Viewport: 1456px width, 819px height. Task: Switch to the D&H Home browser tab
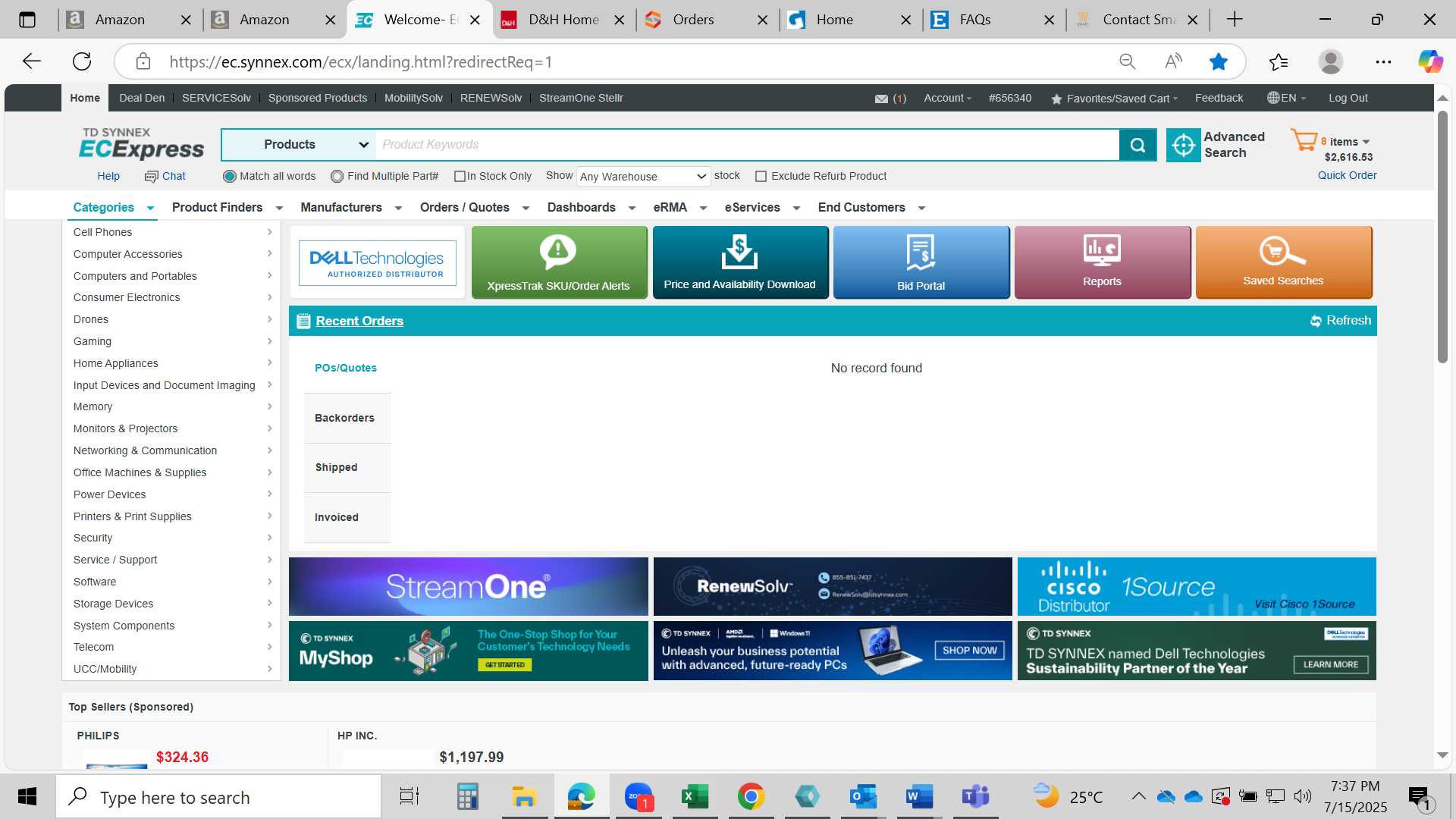click(x=563, y=20)
